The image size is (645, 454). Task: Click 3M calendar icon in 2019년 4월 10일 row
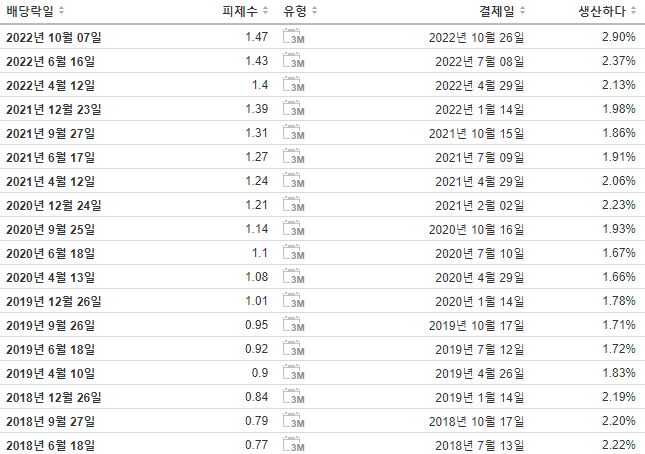tap(294, 372)
